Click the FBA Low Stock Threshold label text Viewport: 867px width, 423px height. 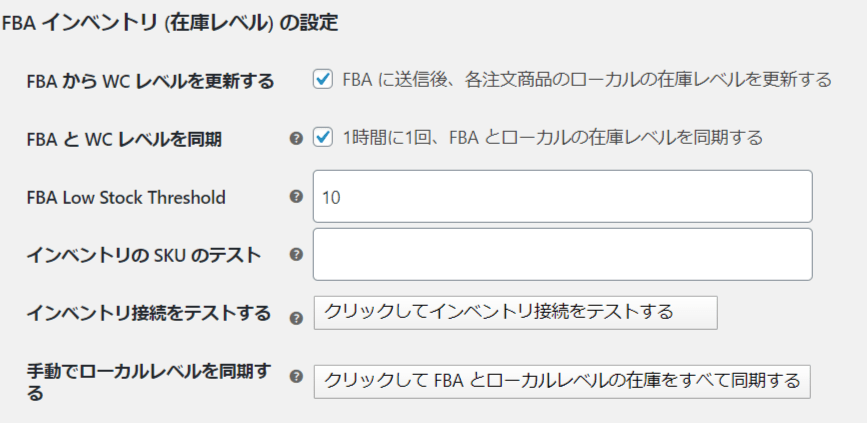(126, 197)
